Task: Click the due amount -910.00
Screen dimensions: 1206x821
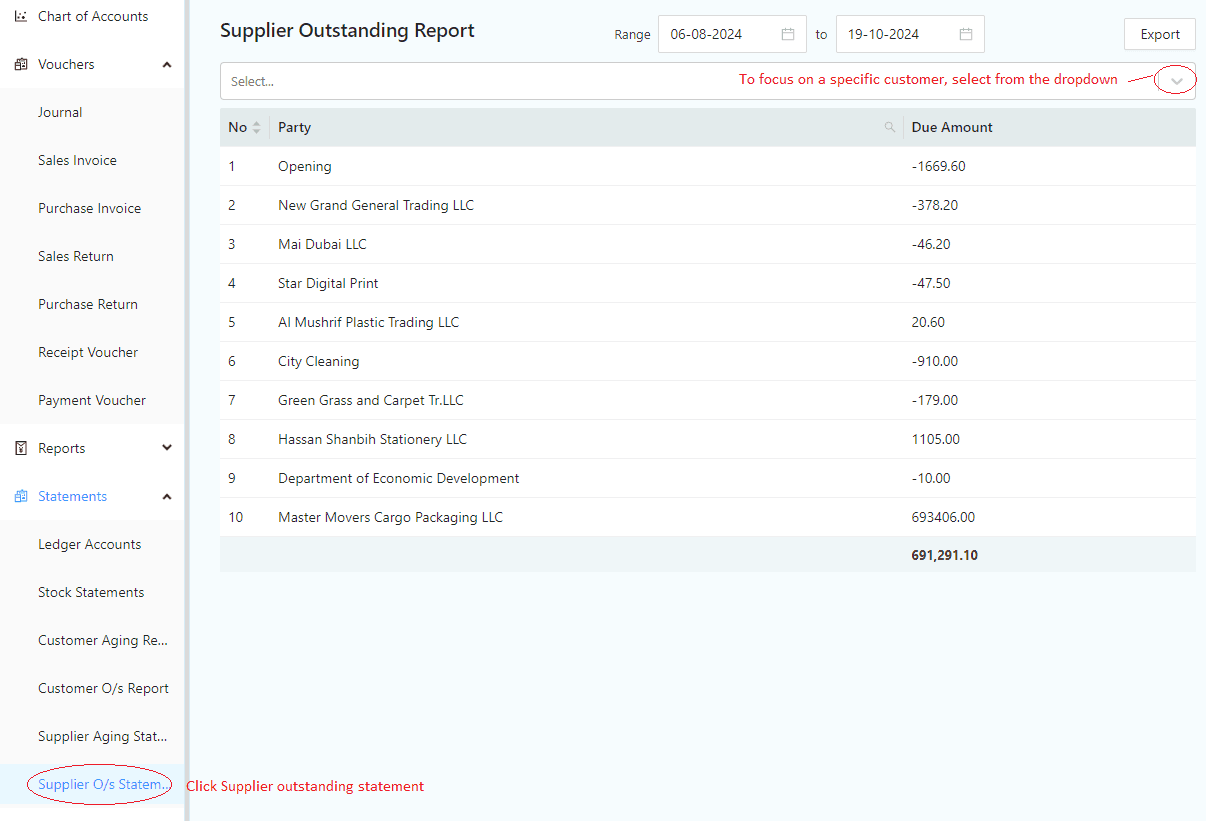Action: pos(934,361)
